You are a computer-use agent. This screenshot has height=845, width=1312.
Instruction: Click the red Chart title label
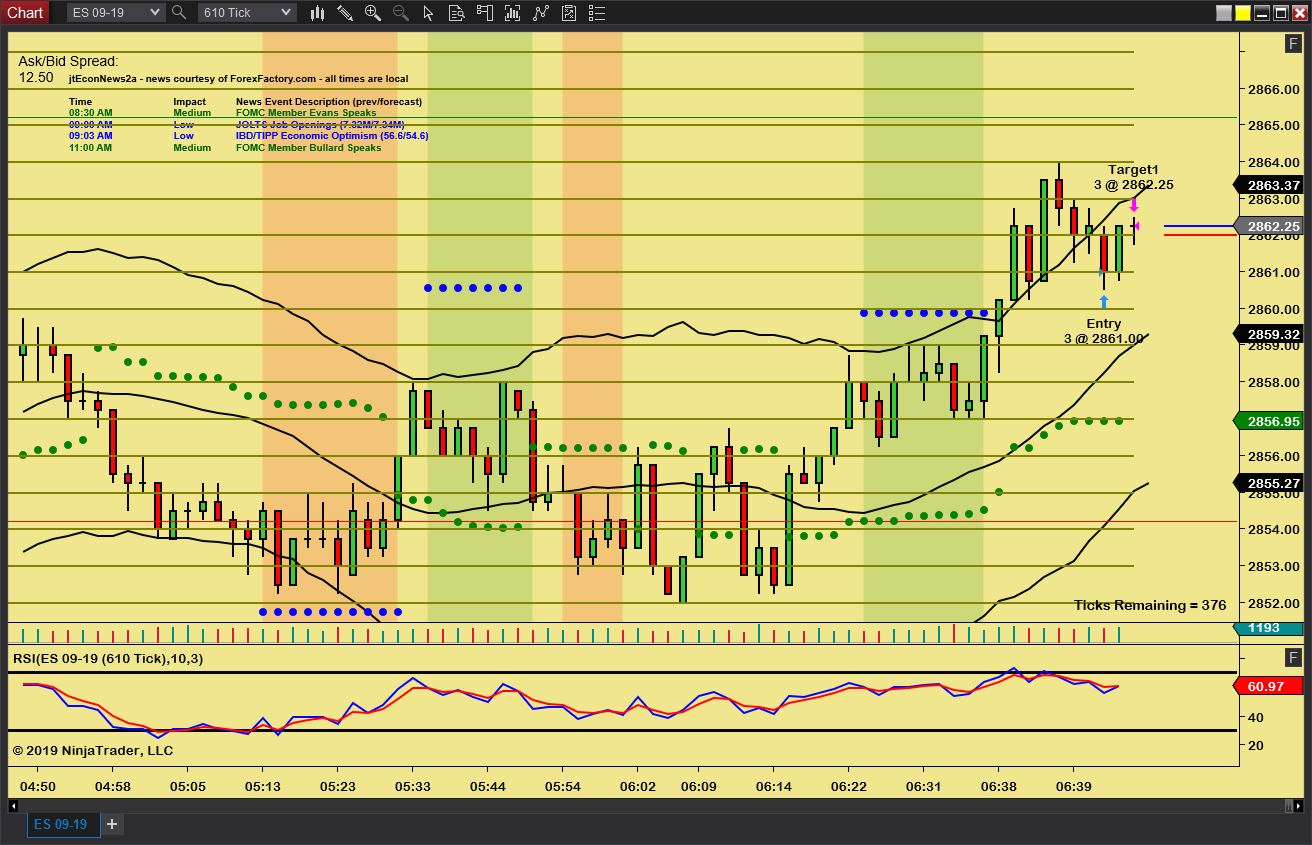pyautogui.click(x=25, y=12)
